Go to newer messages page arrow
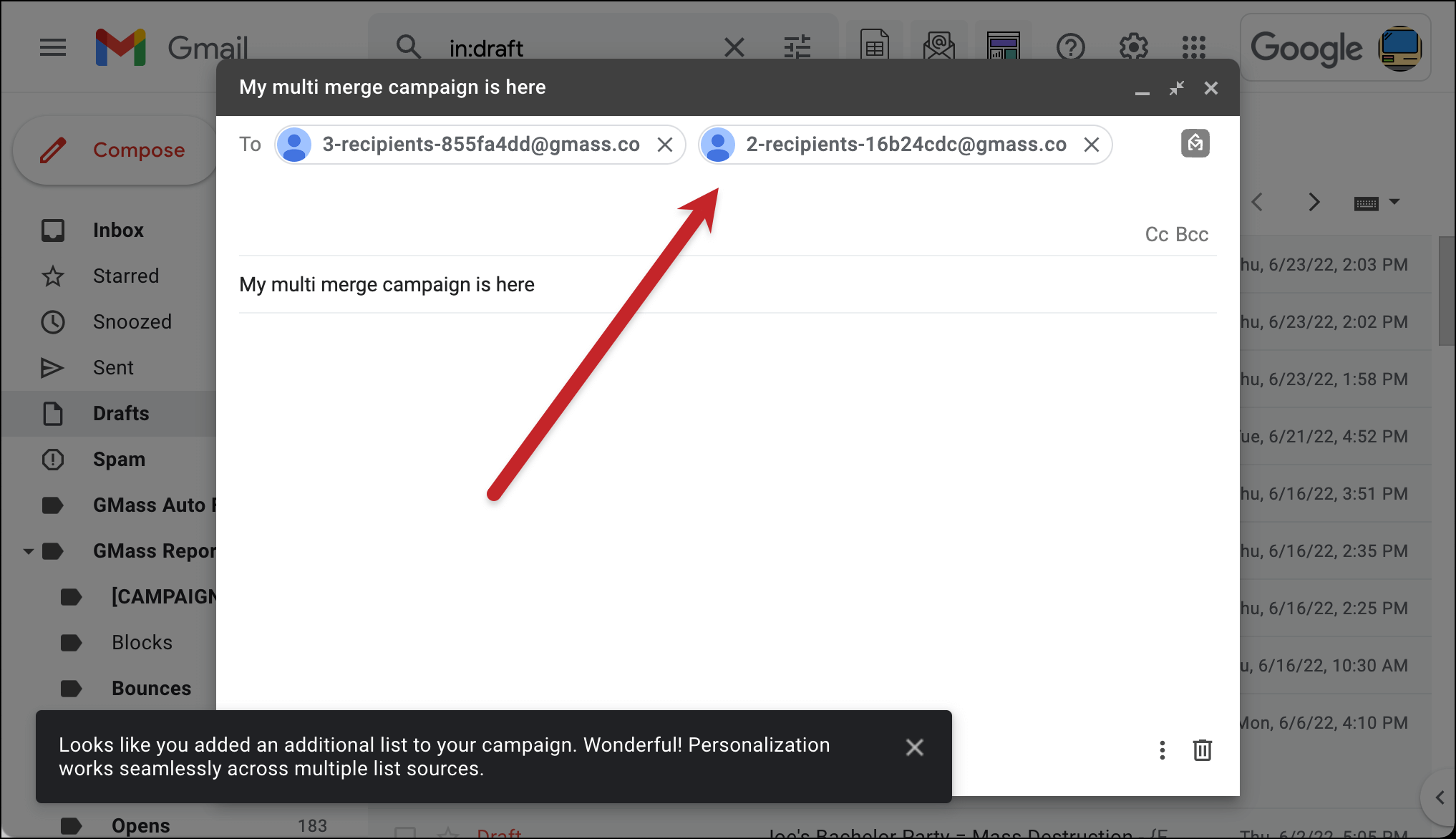Viewport: 1456px width, 839px height. click(1258, 203)
